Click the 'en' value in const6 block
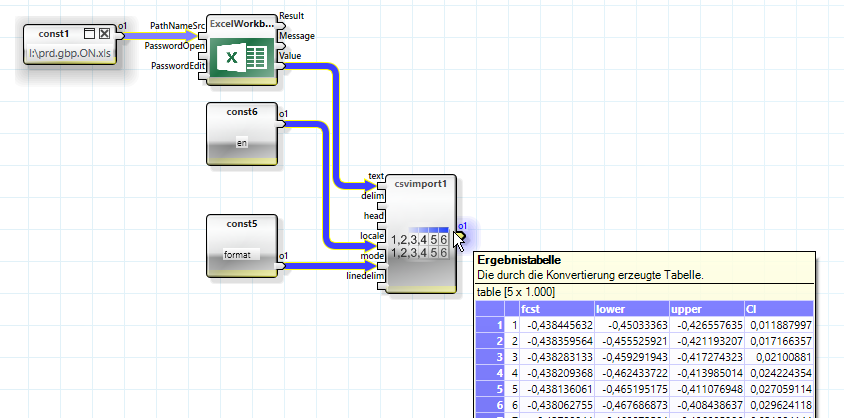Screen dimensions: 844x418 (242, 143)
